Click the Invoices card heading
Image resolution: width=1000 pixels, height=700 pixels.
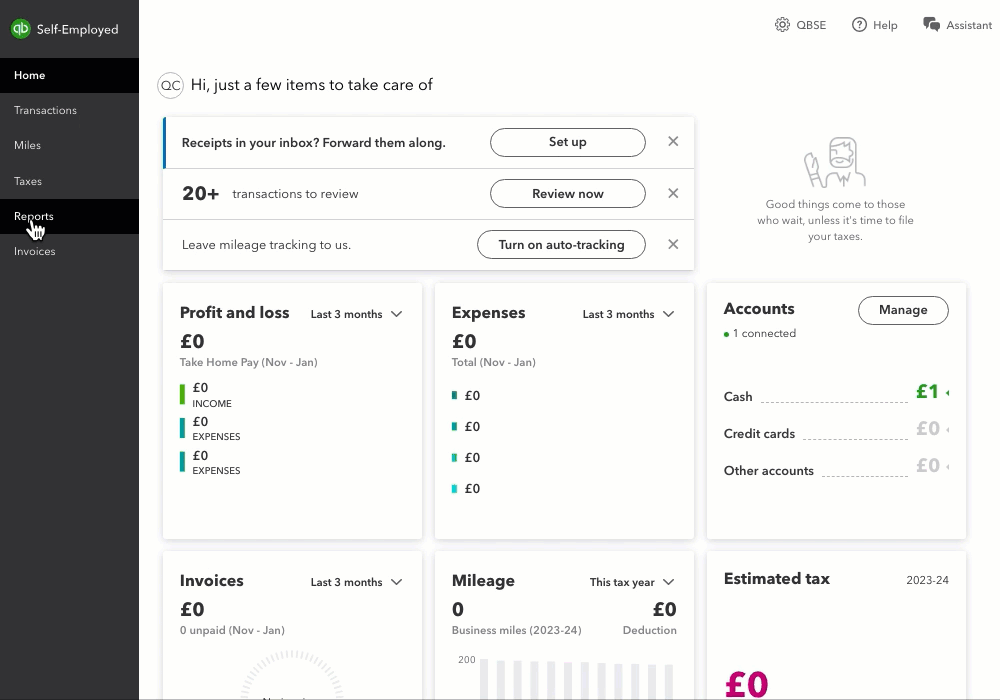click(x=212, y=581)
